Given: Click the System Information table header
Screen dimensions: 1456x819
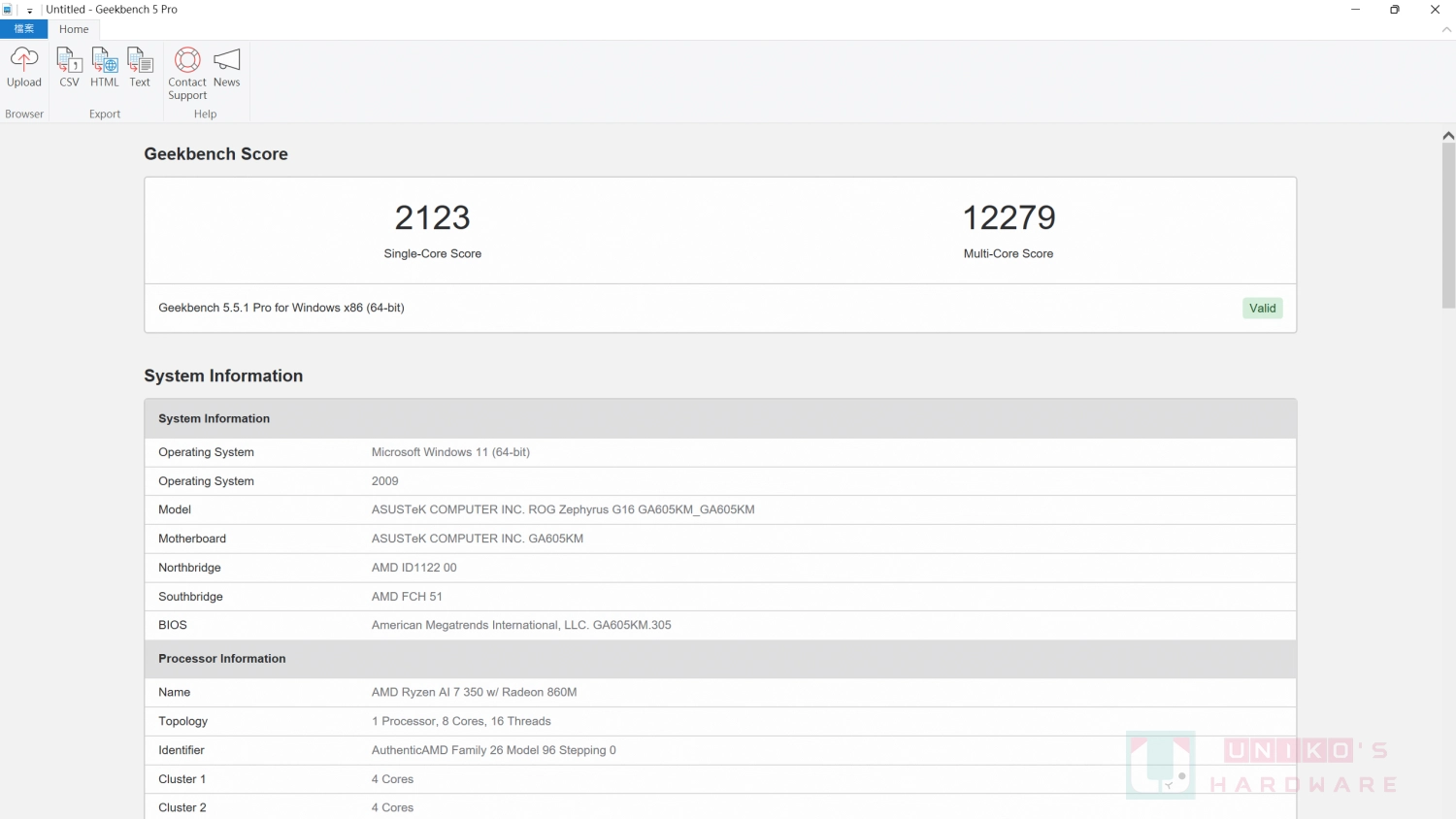Looking at the screenshot, I should pyautogui.click(x=720, y=419).
